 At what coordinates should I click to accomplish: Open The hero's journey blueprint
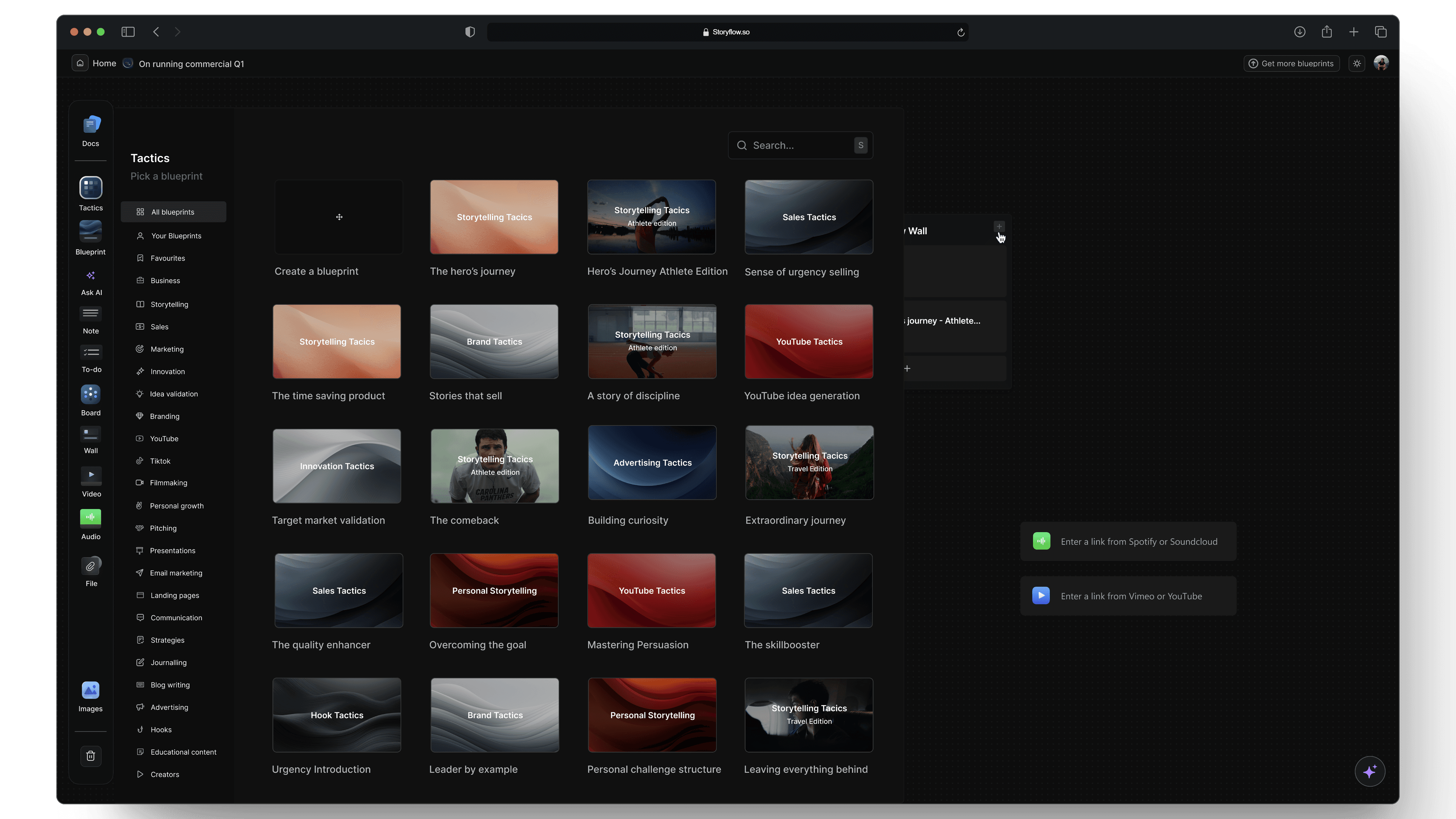494,217
